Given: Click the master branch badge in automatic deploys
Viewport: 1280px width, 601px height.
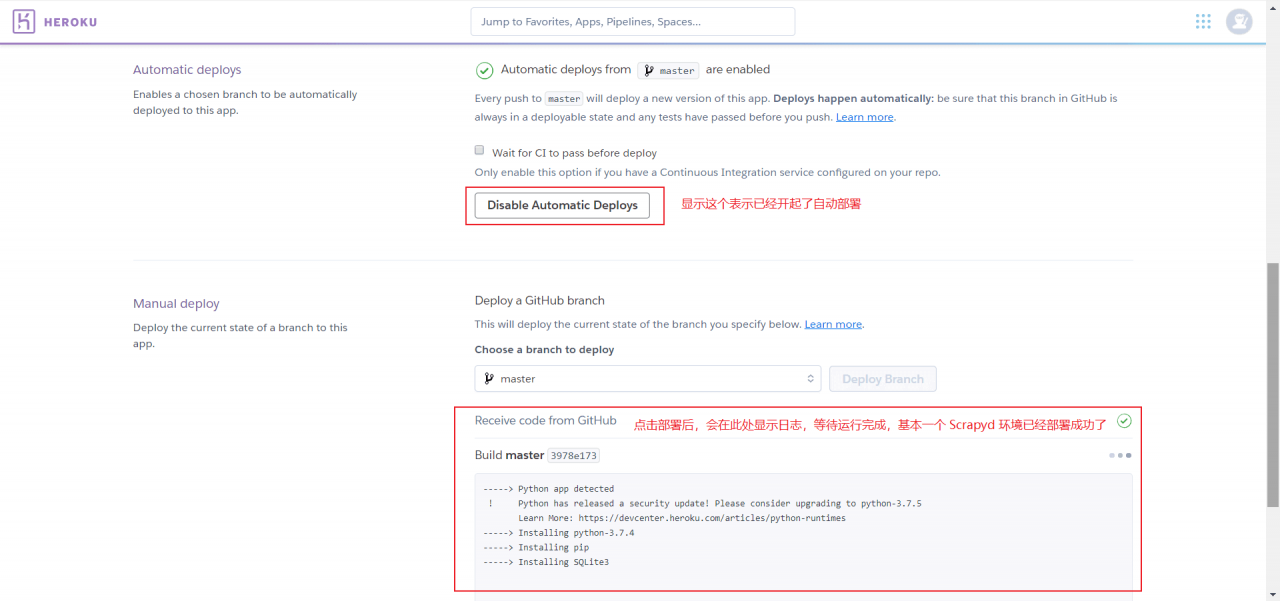Looking at the screenshot, I should pyautogui.click(x=669, y=71).
